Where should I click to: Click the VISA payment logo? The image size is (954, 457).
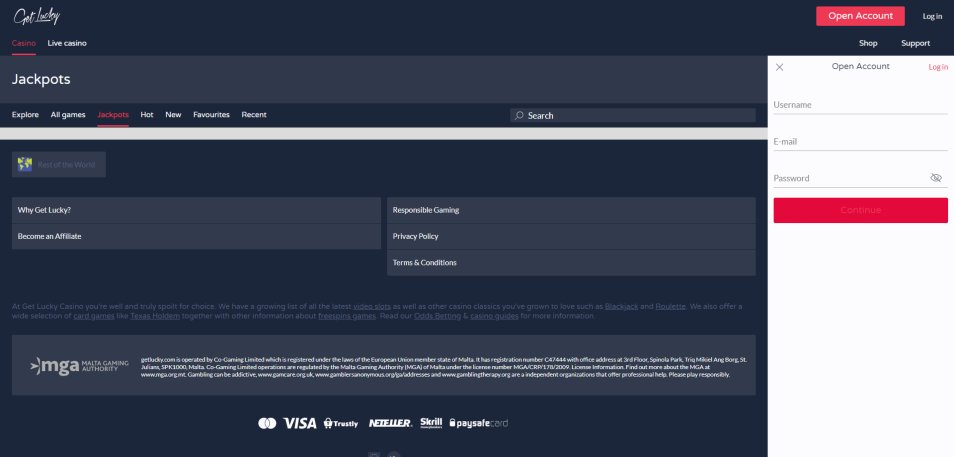coord(300,423)
